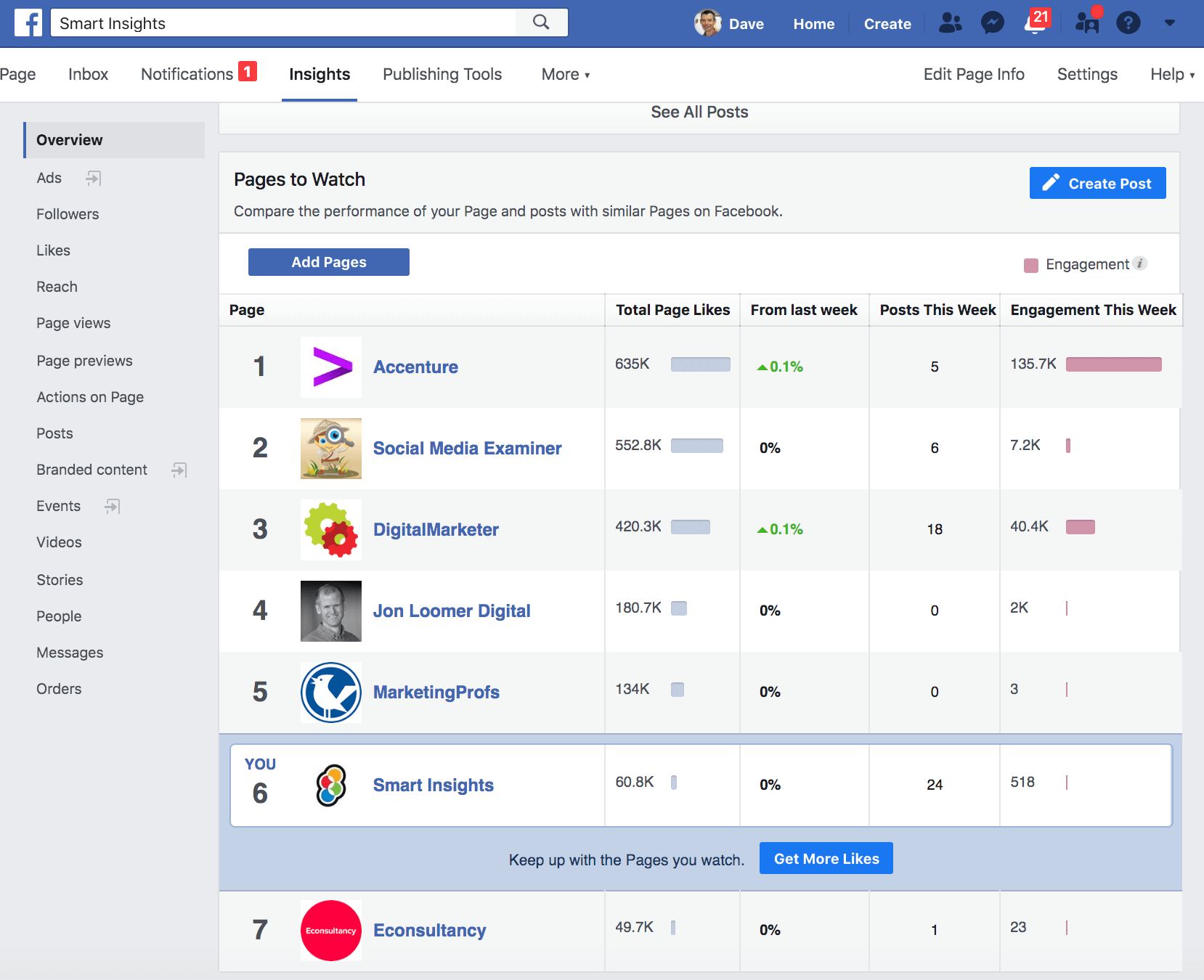
Task: Click the Engagement info icon
Action: (1140, 264)
